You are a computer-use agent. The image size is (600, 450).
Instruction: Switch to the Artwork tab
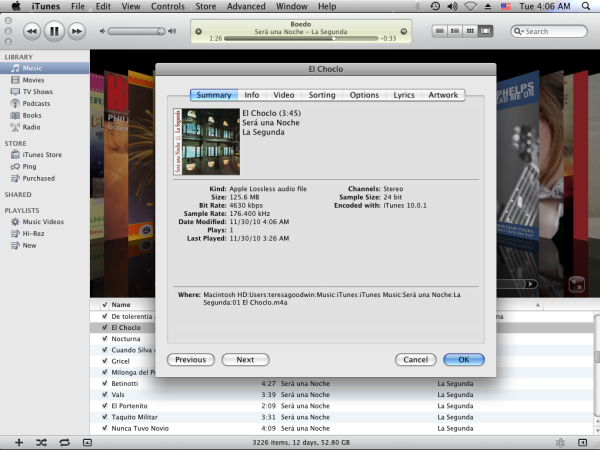pos(443,95)
